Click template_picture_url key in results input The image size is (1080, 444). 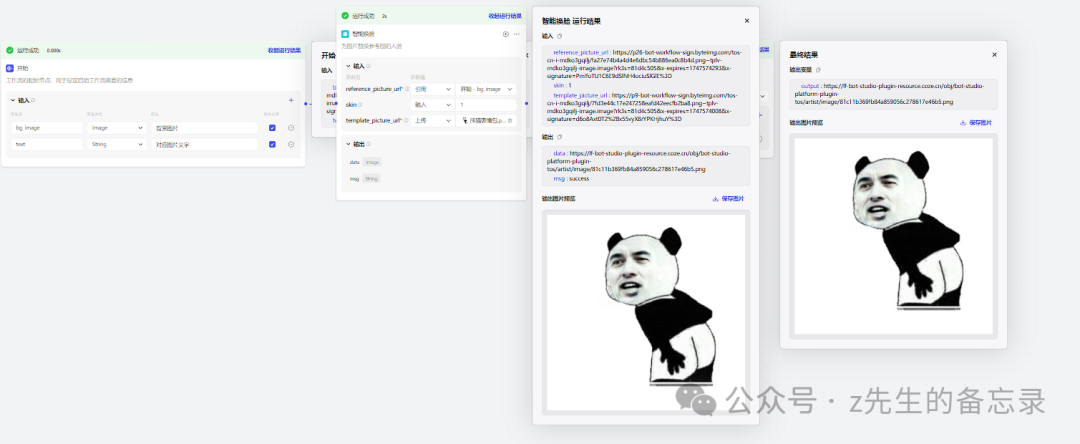[x=580, y=95]
